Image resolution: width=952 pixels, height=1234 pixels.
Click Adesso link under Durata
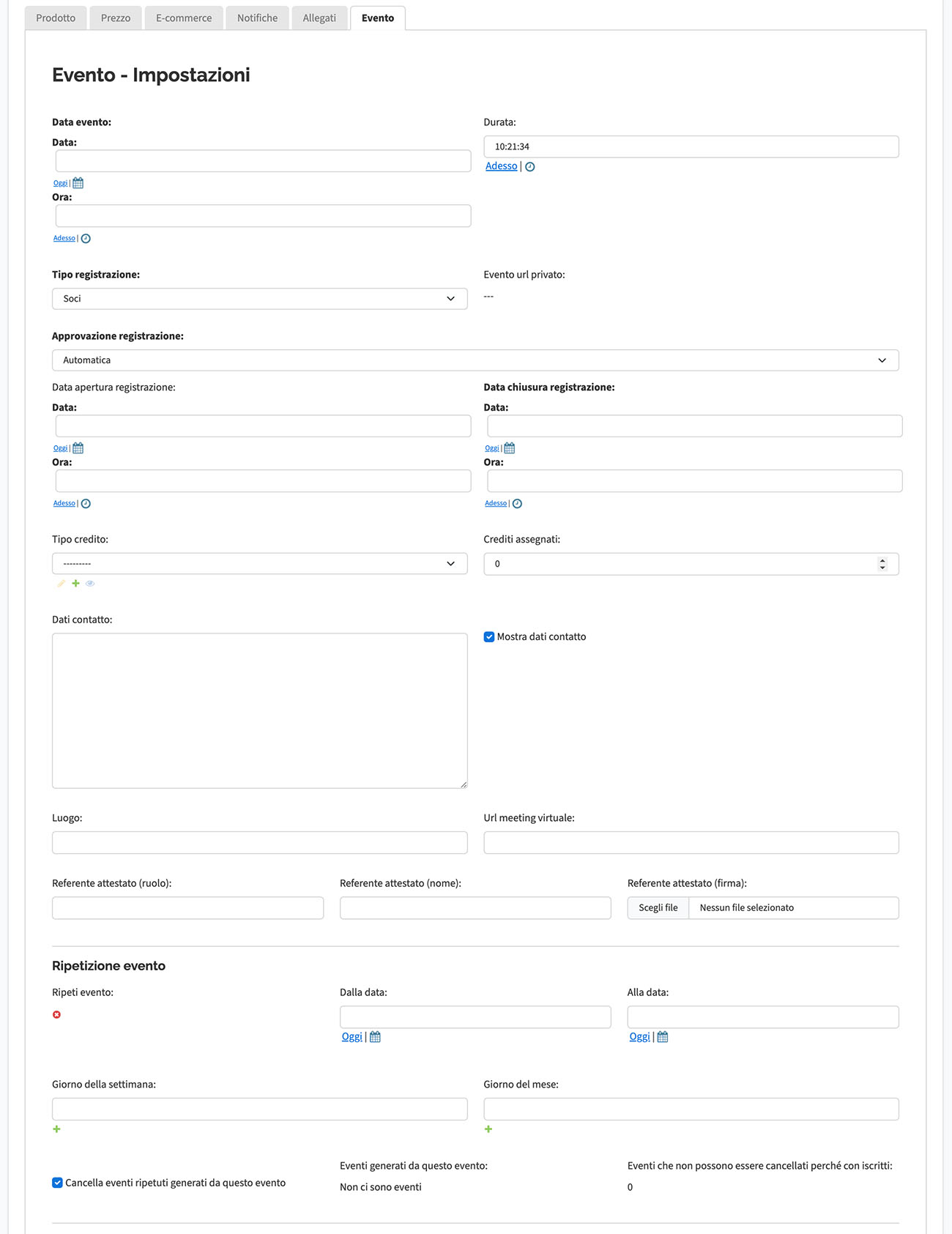[x=502, y=166]
